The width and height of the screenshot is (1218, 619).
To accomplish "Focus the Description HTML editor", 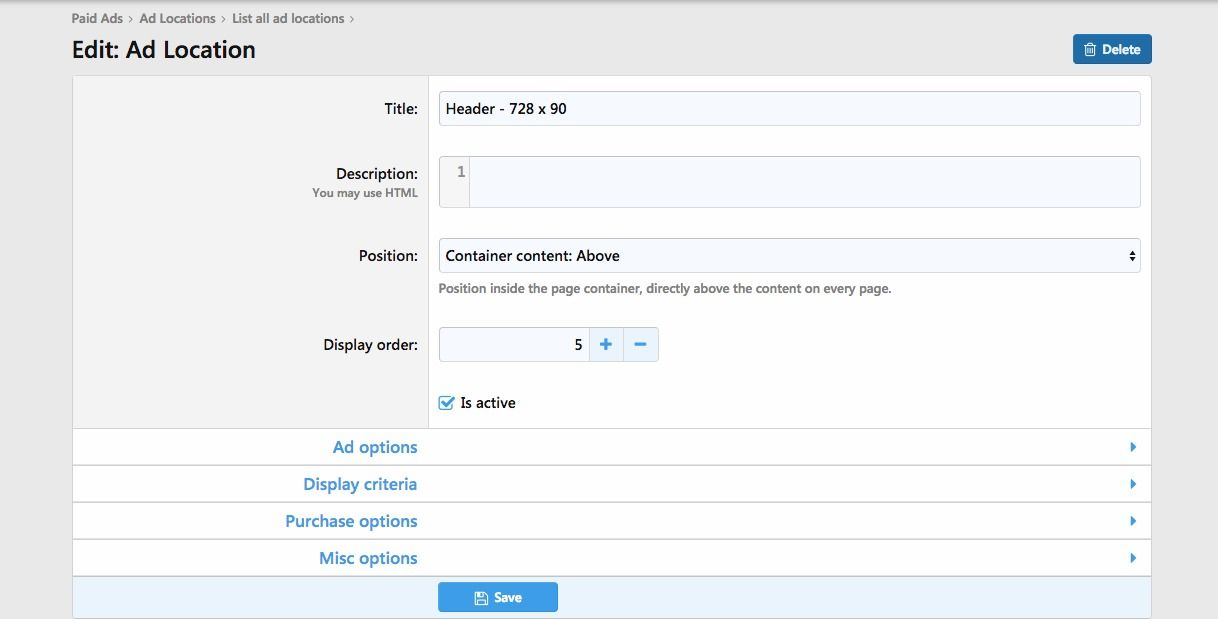I will coord(803,182).
